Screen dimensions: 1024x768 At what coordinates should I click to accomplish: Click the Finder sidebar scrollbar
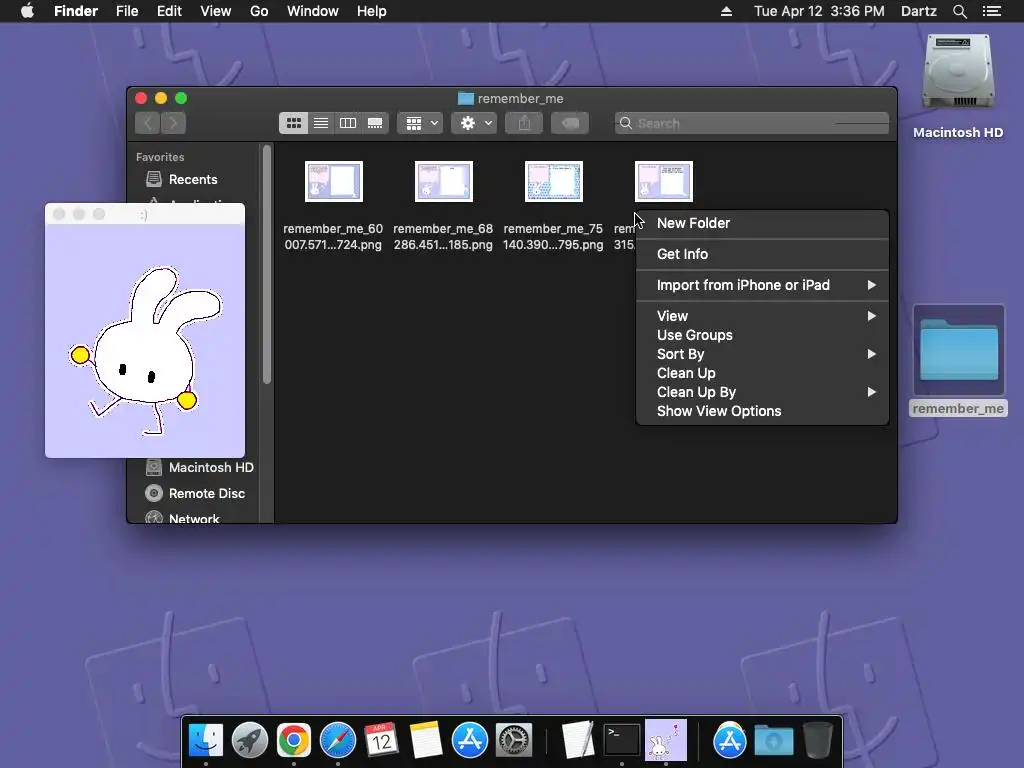tap(266, 264)
